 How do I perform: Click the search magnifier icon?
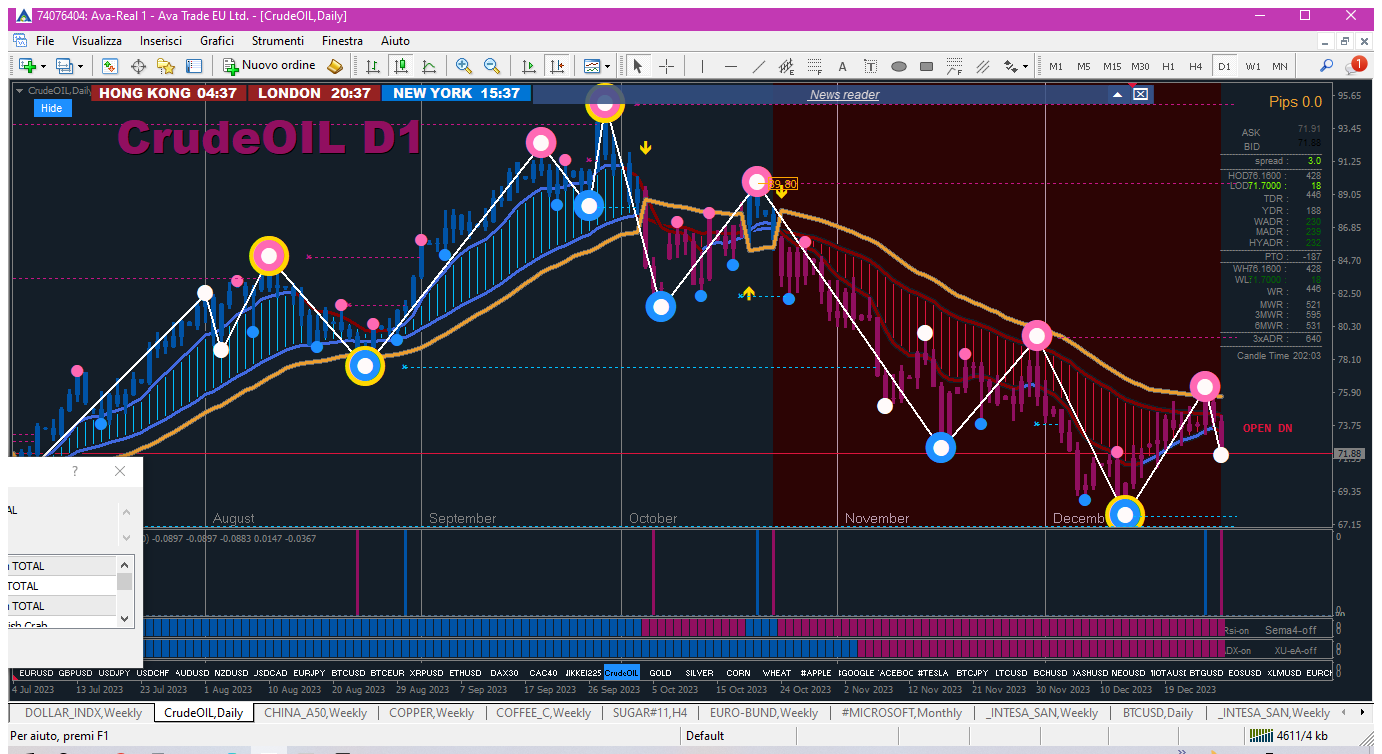pos(1327,66)
